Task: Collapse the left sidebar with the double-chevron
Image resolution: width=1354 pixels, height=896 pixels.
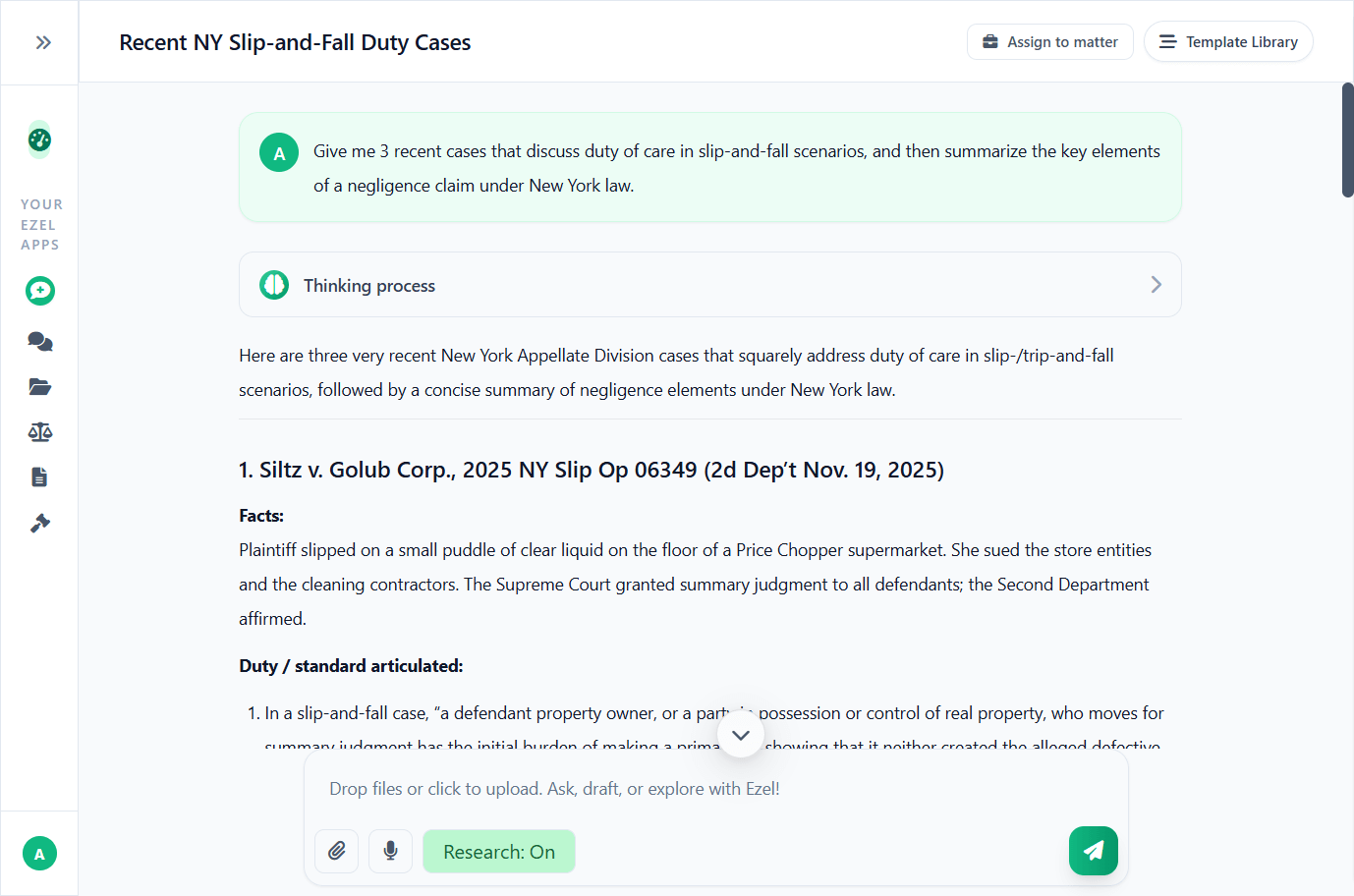Action: 43,41
